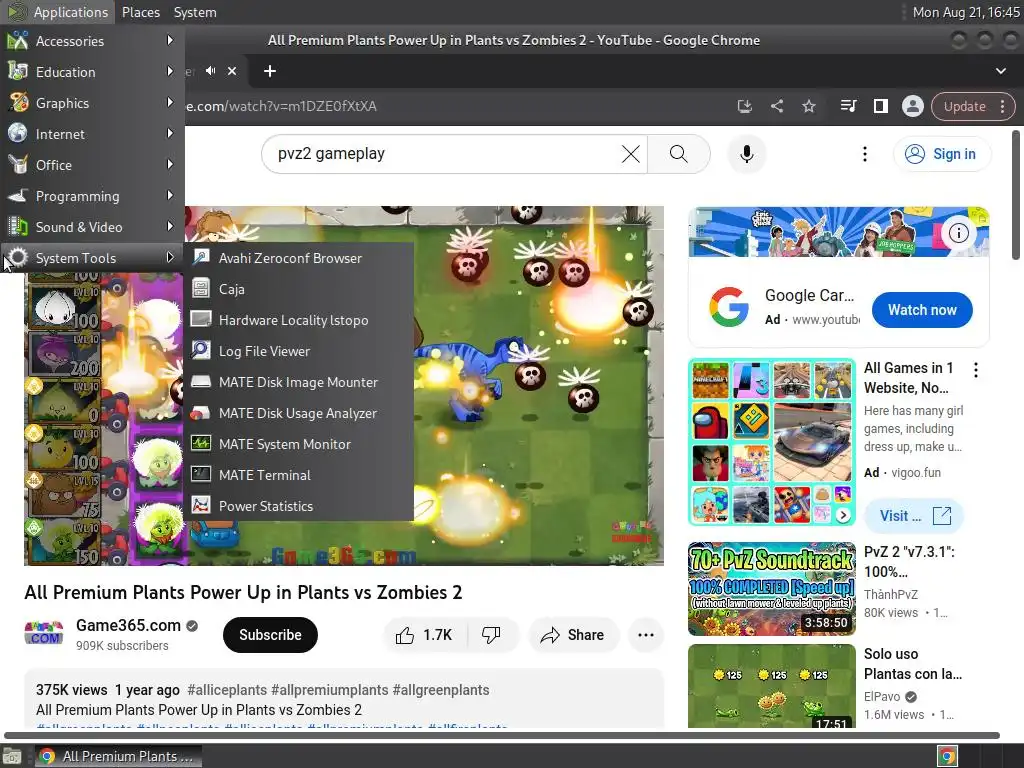Open MATE Disk Usage Analyzer

pyautogui.click(x=299, y=413)
